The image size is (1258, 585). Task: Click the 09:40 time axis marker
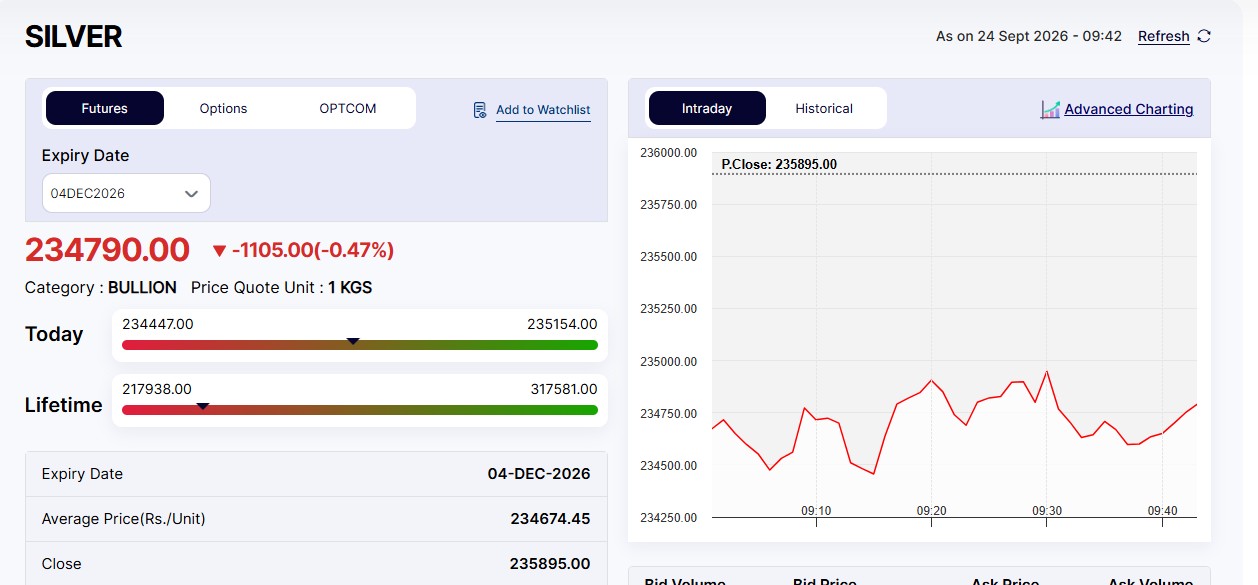point(1162,511)
